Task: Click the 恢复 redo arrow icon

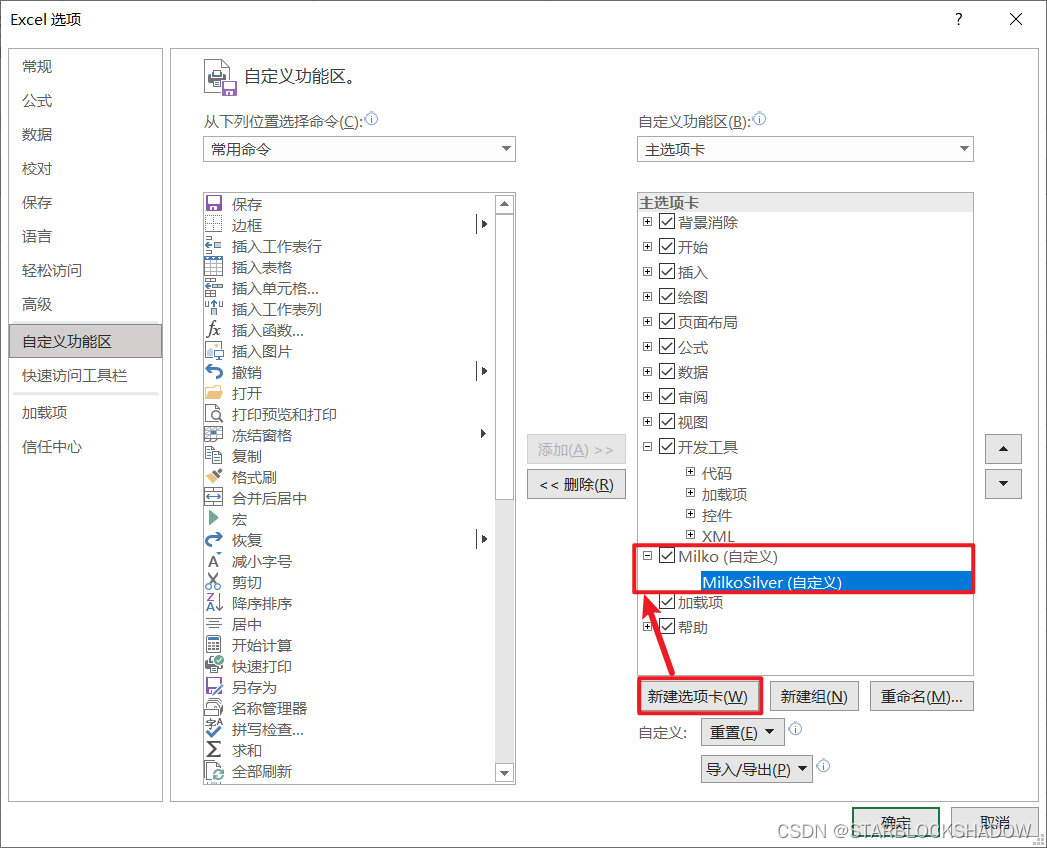Action: pos(214,540)
